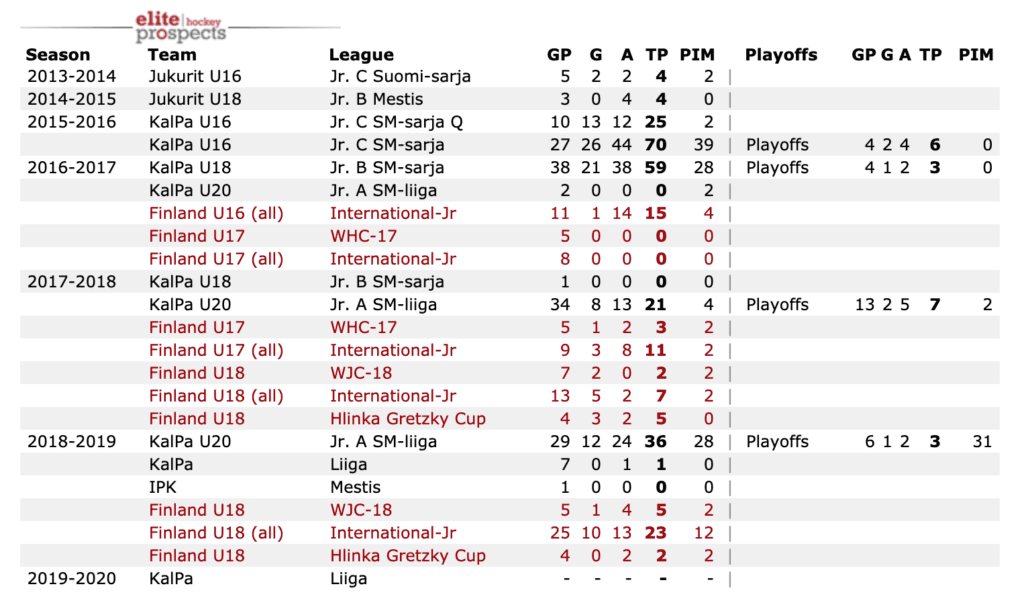Click the 70 total points value
1024x607 pixels.
(x=655, y=145)
